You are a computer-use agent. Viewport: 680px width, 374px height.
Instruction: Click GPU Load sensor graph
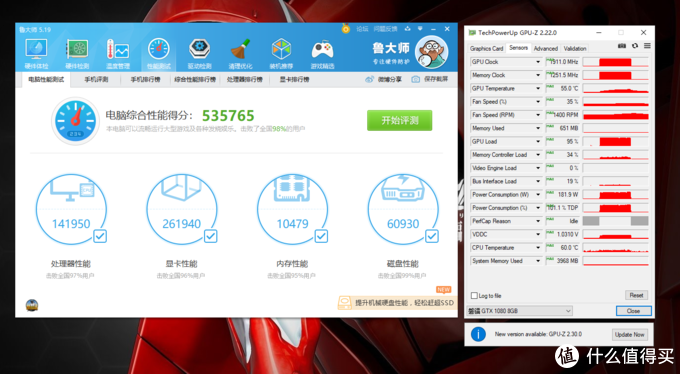tap(615, 141)
